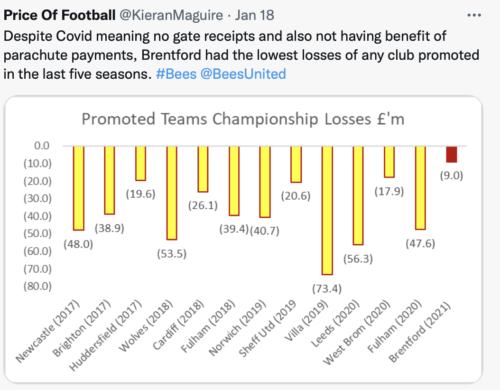
Task: Click the Fulham (2020) yellow bar
Action: point(420,188)
